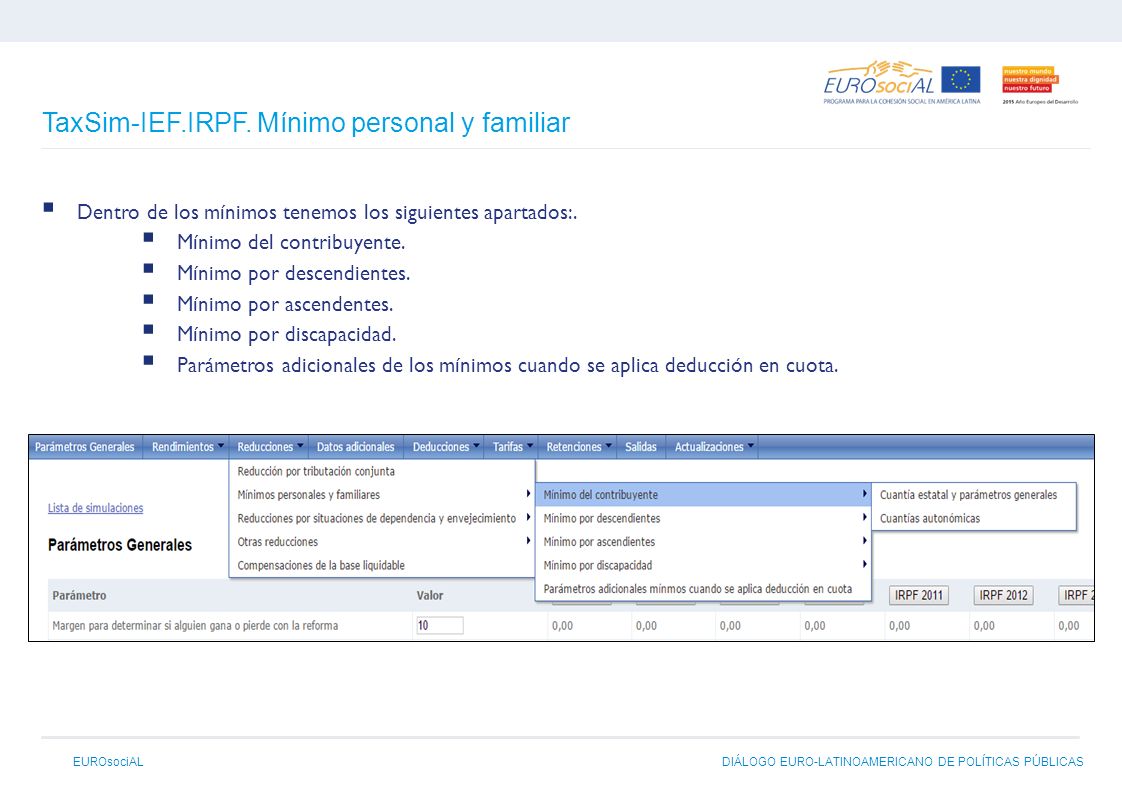Image resolution: width=1122 pixels, height=794 pixels.
Task: Choose Reducción por tributación conjunta
Action: click(382, 471)
